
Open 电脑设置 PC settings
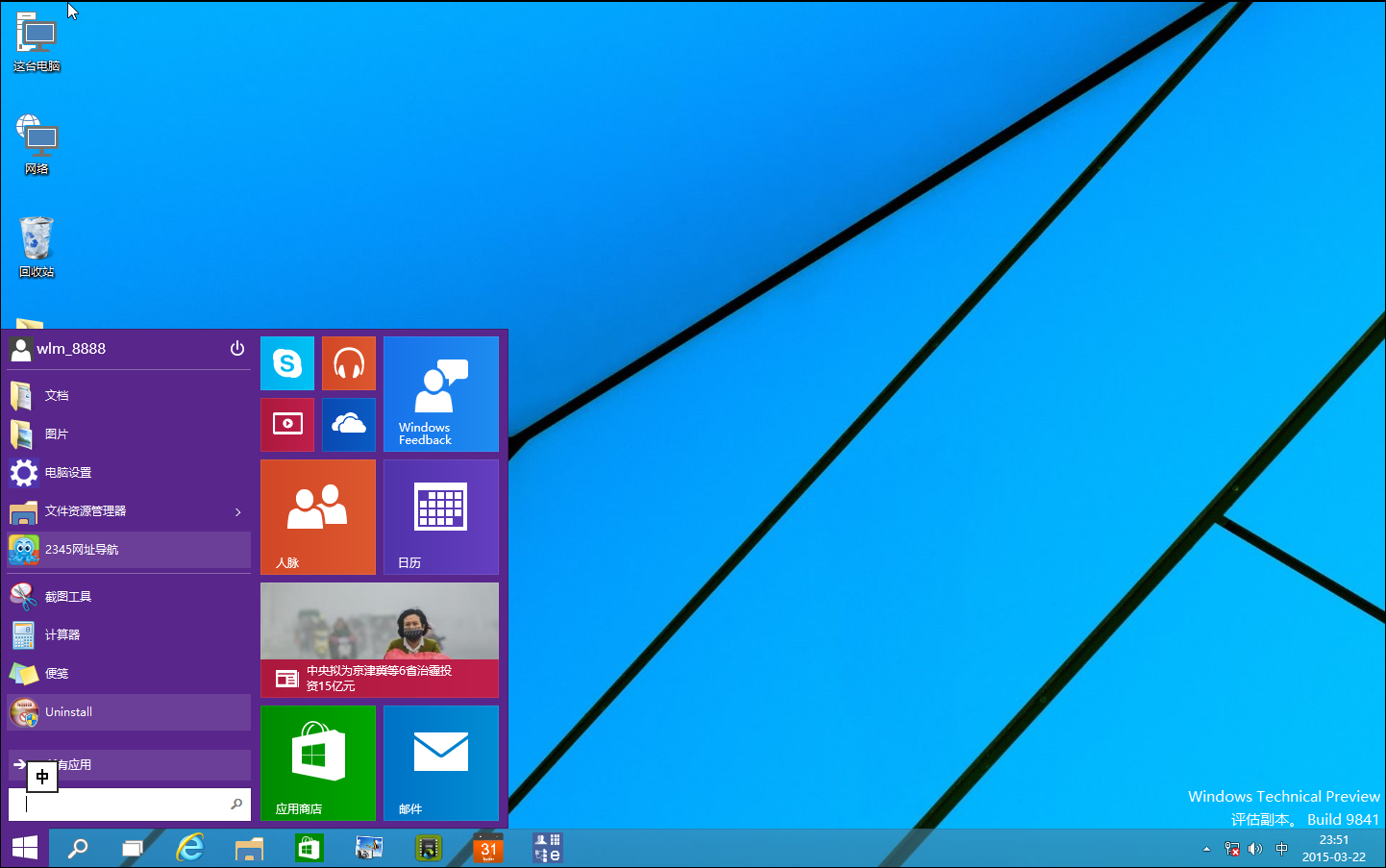point(129,472)
